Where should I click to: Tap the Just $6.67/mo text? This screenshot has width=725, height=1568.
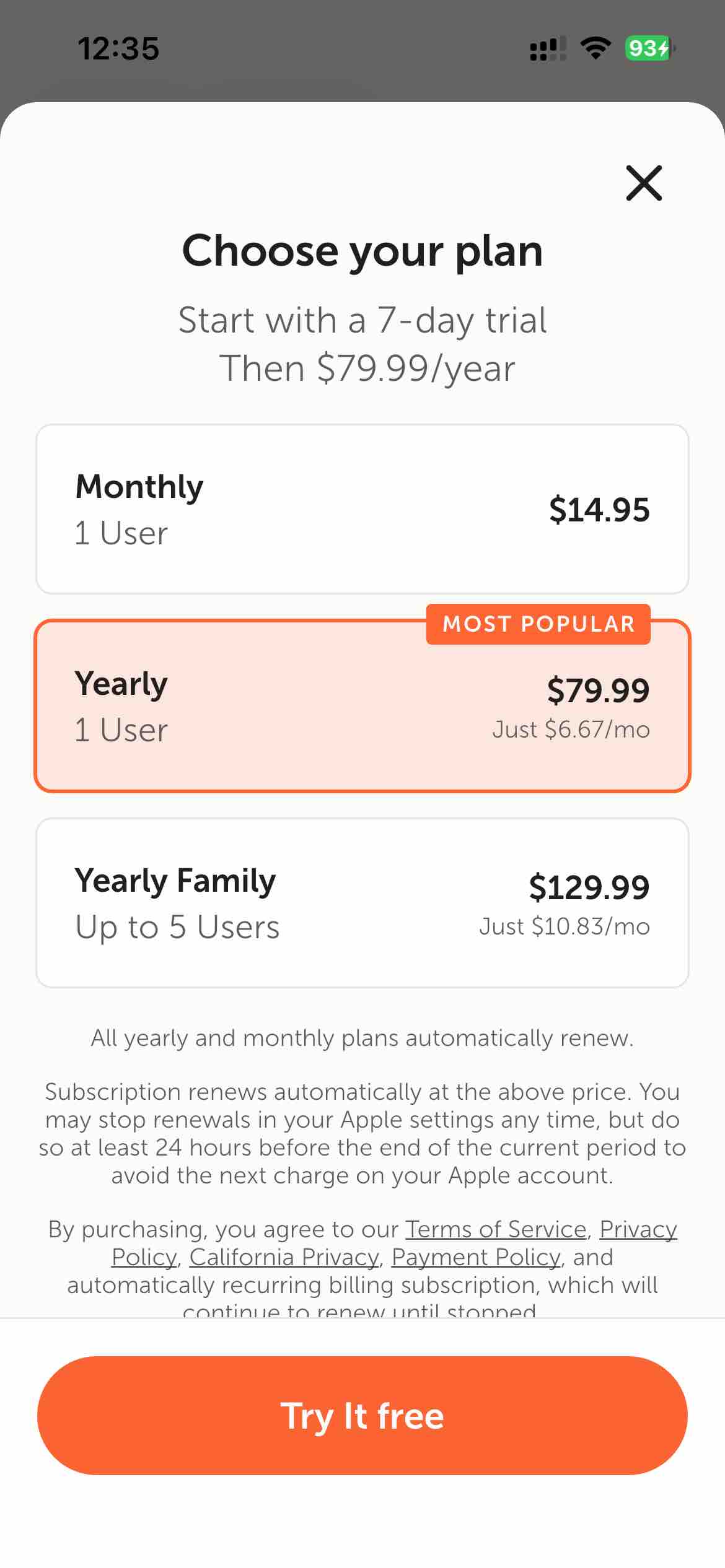[571, 730]
